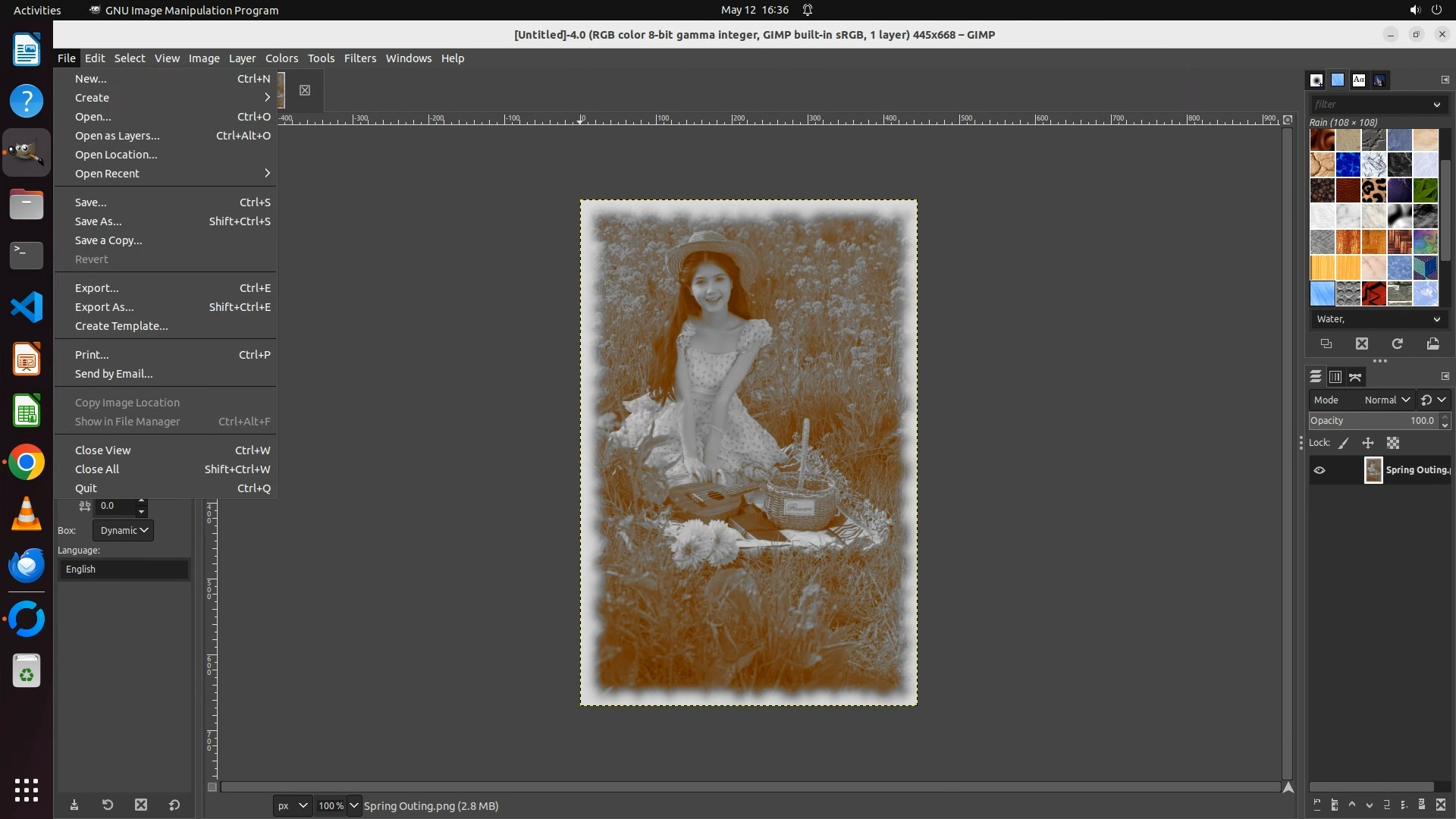1456x819 pixels.
Task: Hide the Spring Outing layer eye
Action: tap(1319, 470)
